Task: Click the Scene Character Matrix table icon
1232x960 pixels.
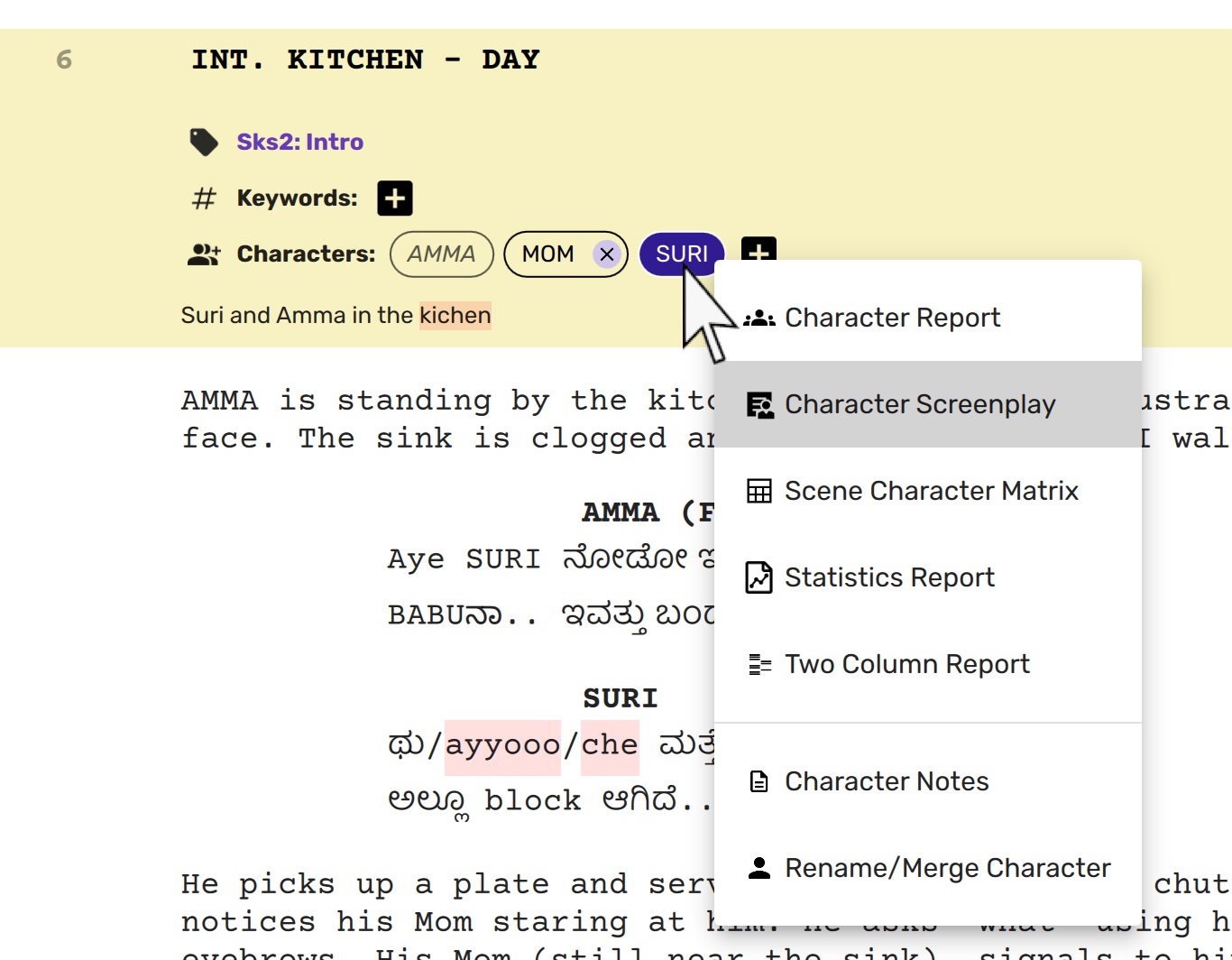Action: click(759, 491)
